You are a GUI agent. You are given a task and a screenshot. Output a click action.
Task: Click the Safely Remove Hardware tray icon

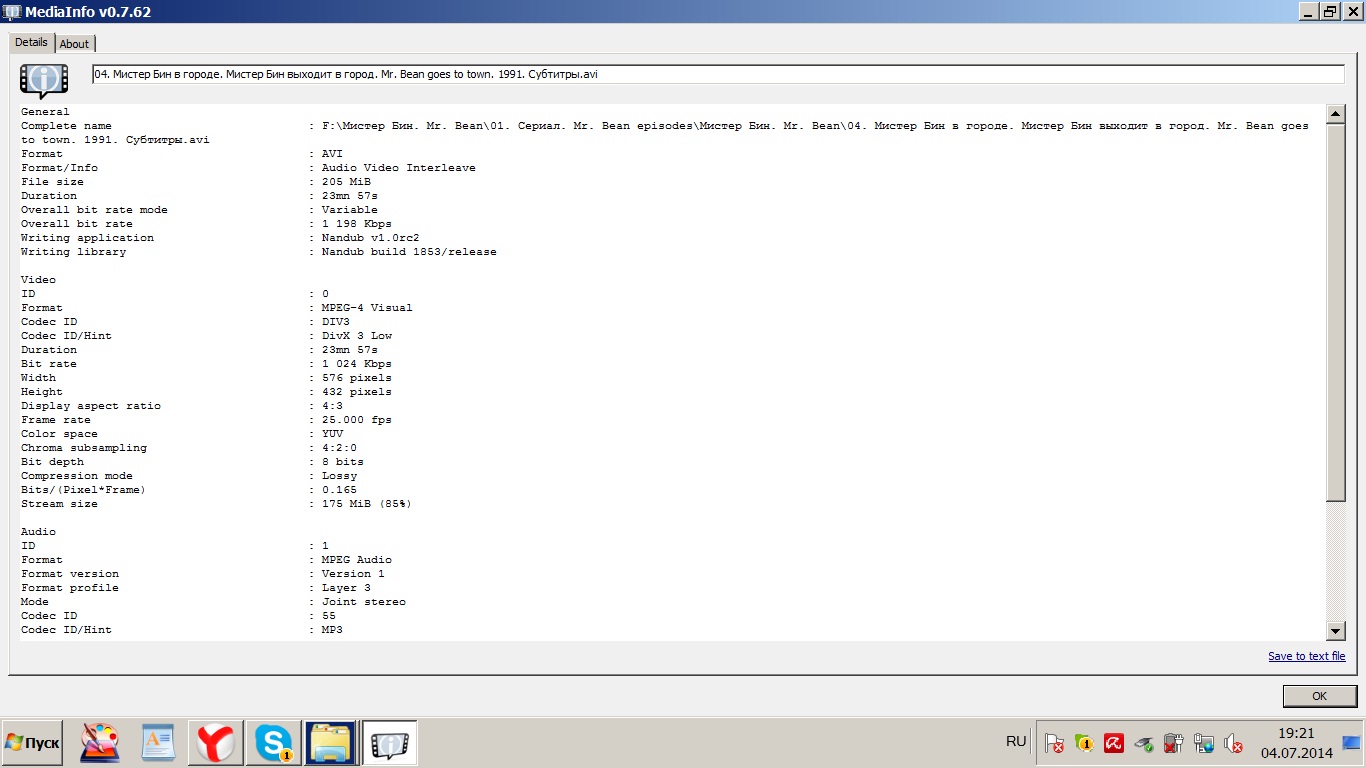click(x=1144, y=743)
